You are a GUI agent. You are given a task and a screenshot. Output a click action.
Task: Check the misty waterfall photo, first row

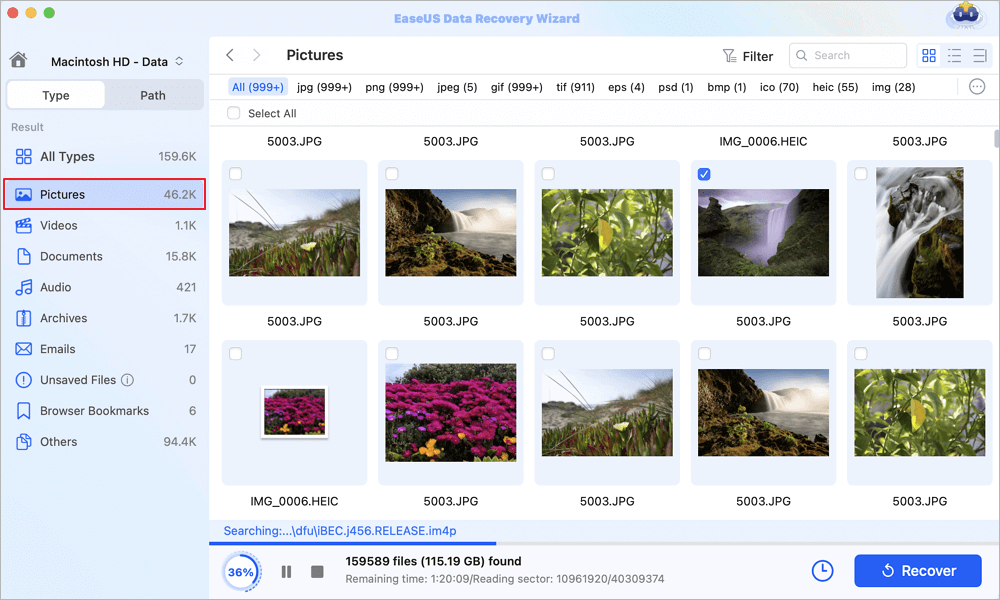392,173
